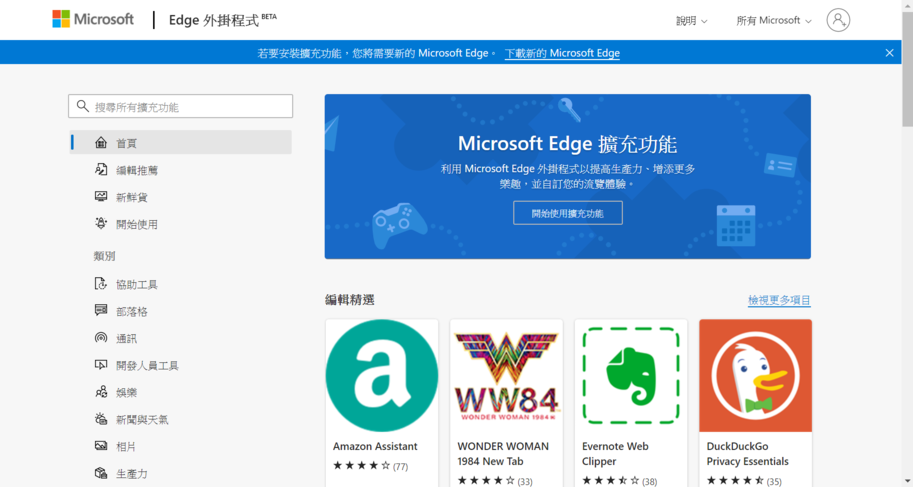The image size is (913, 487).
Task: Click the 開始使用 lightbulb icon
Action: tap(101, 224)
